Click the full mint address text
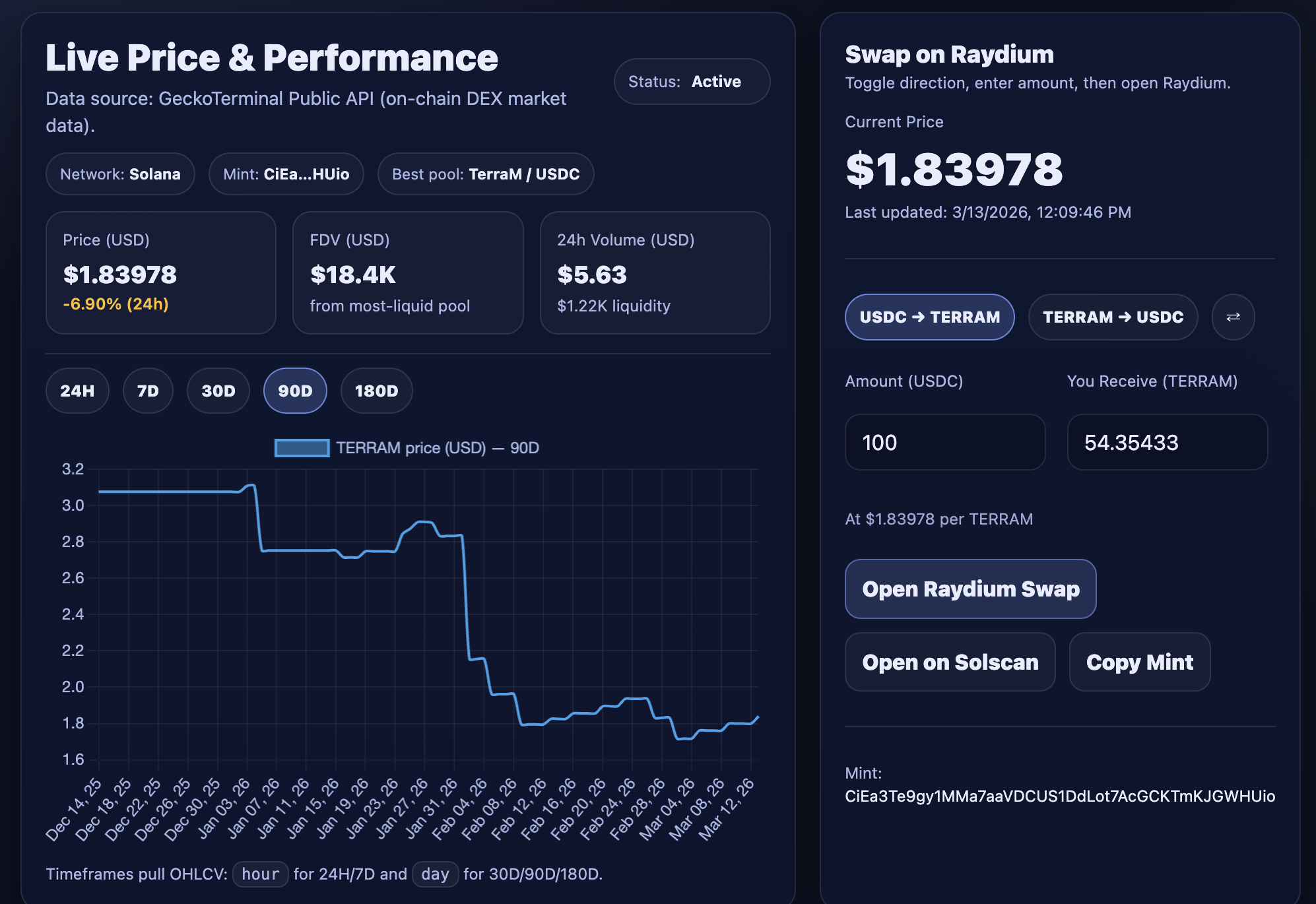The width and height of the screenshot is (1316, 904). (x=1059, y=796)
